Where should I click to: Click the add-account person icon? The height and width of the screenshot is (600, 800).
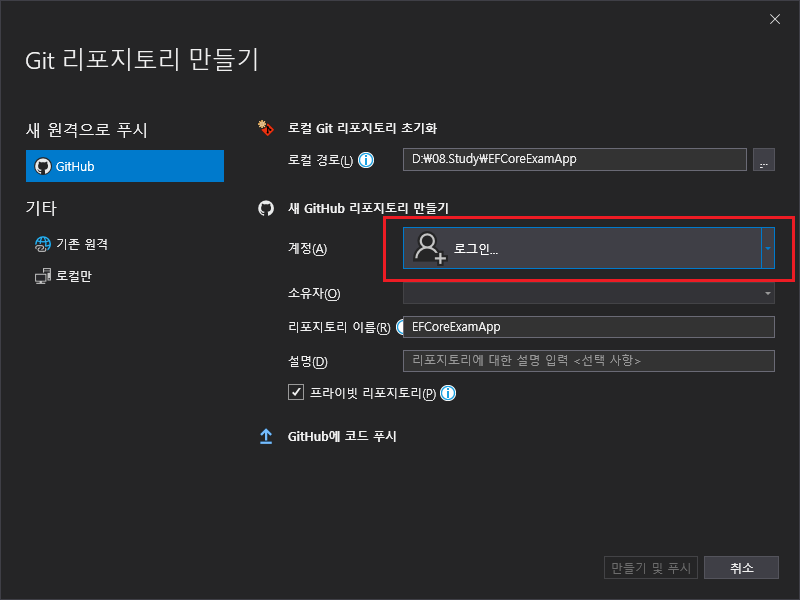(430, 248)
